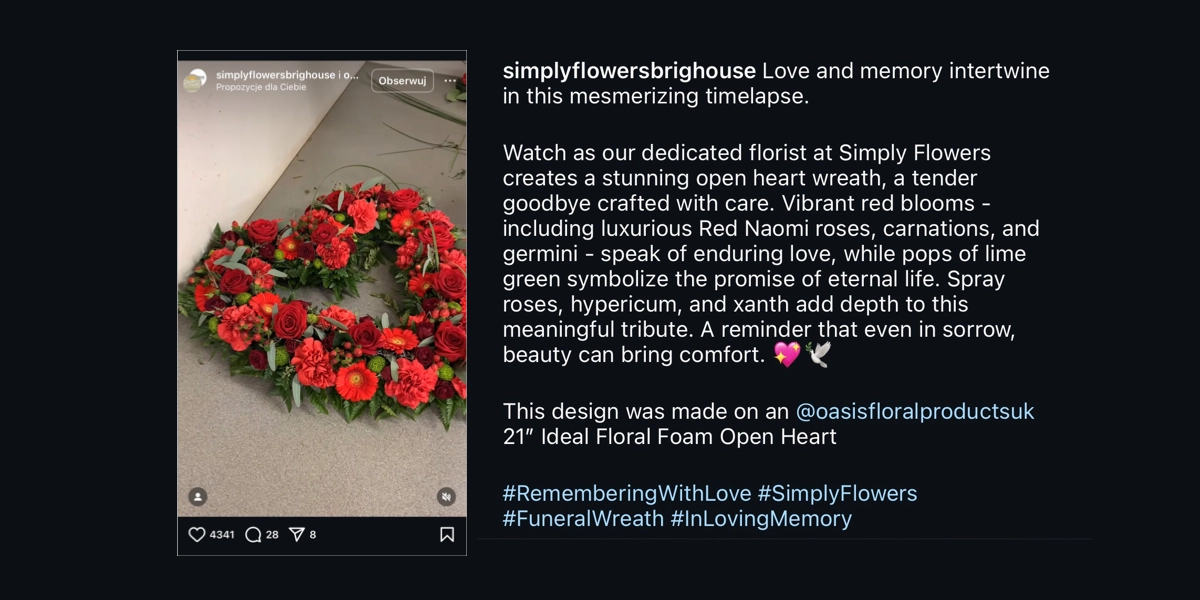1200x600 pixels.
Task: Open the #FuneralWreath hashtag
Action: click(583, 518)
